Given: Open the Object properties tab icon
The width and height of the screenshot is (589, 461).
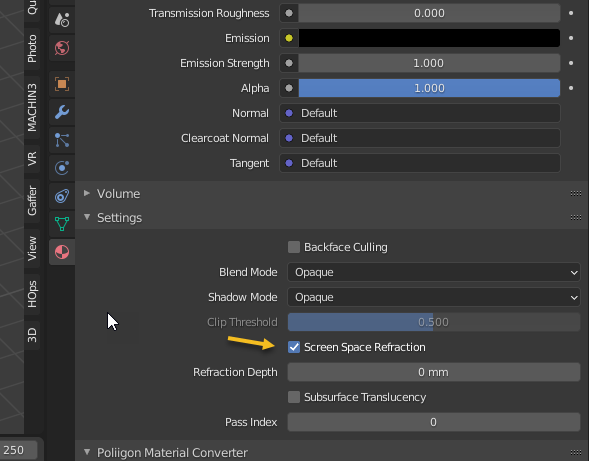Looking at the screenshot, I should 62,84.
